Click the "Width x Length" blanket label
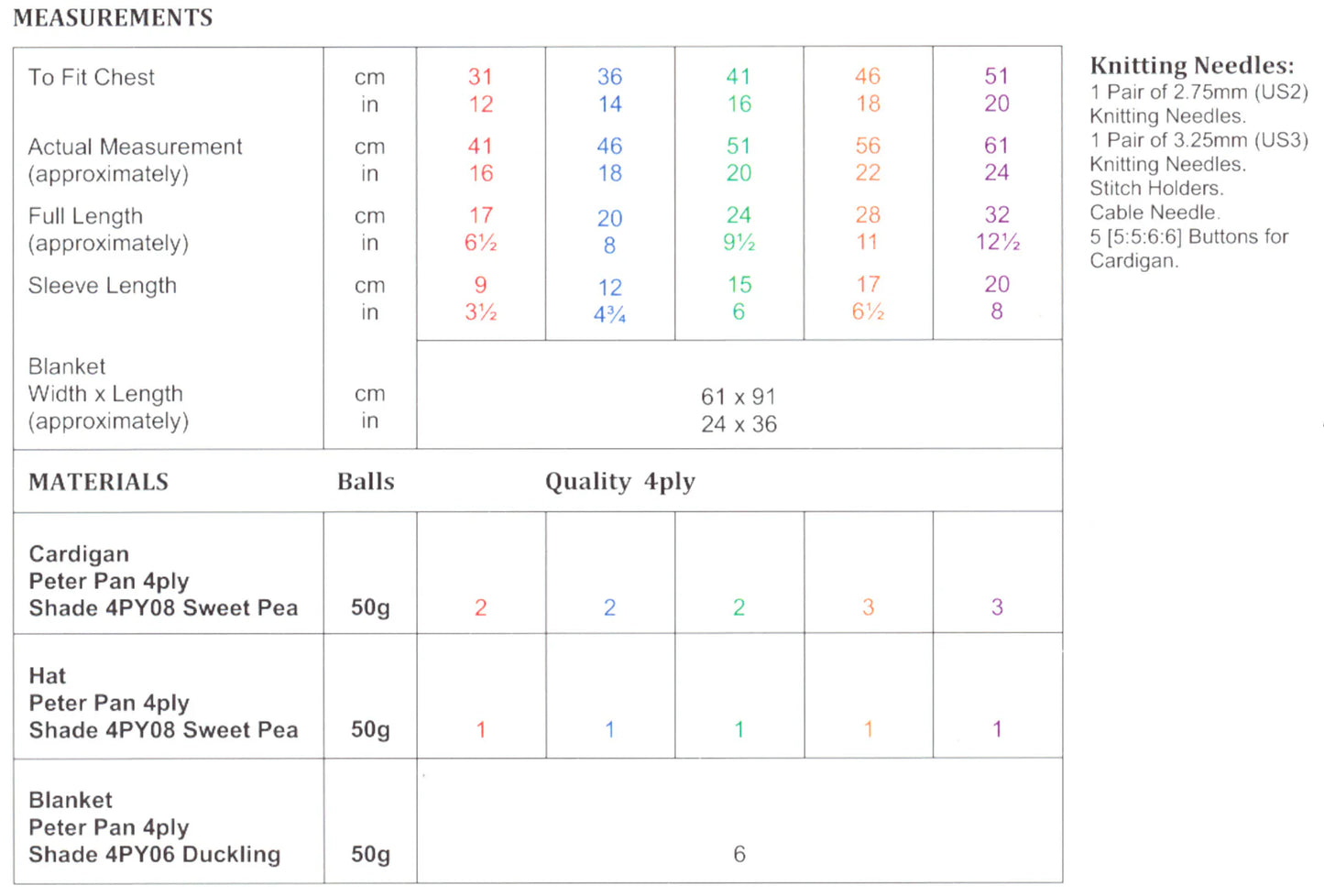Image resolution: width=1324 pixels, height=896 pixels. point(105,394)
